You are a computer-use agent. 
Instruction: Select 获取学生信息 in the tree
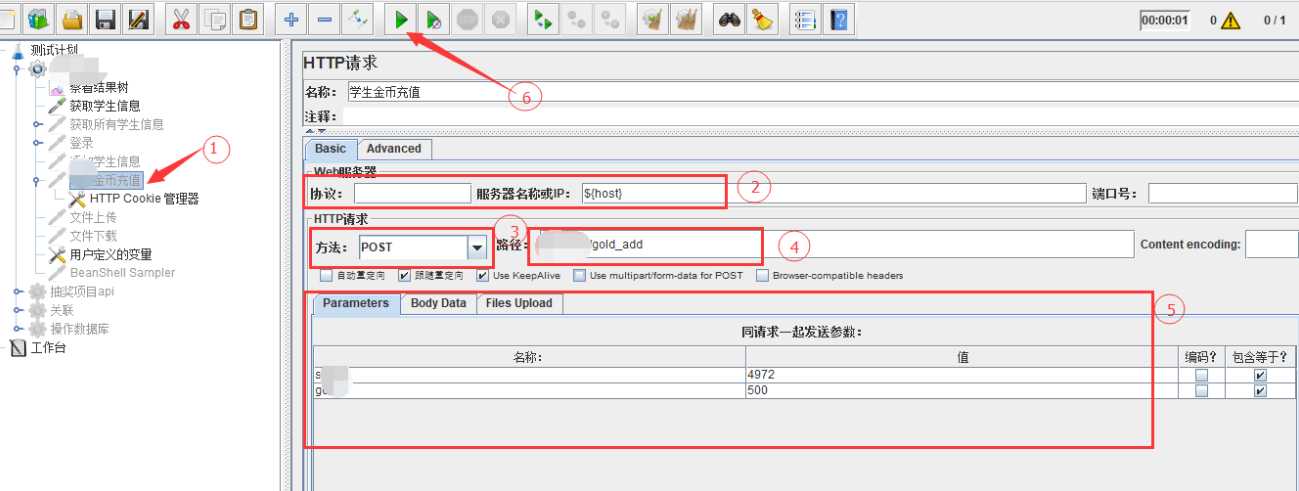105,106
